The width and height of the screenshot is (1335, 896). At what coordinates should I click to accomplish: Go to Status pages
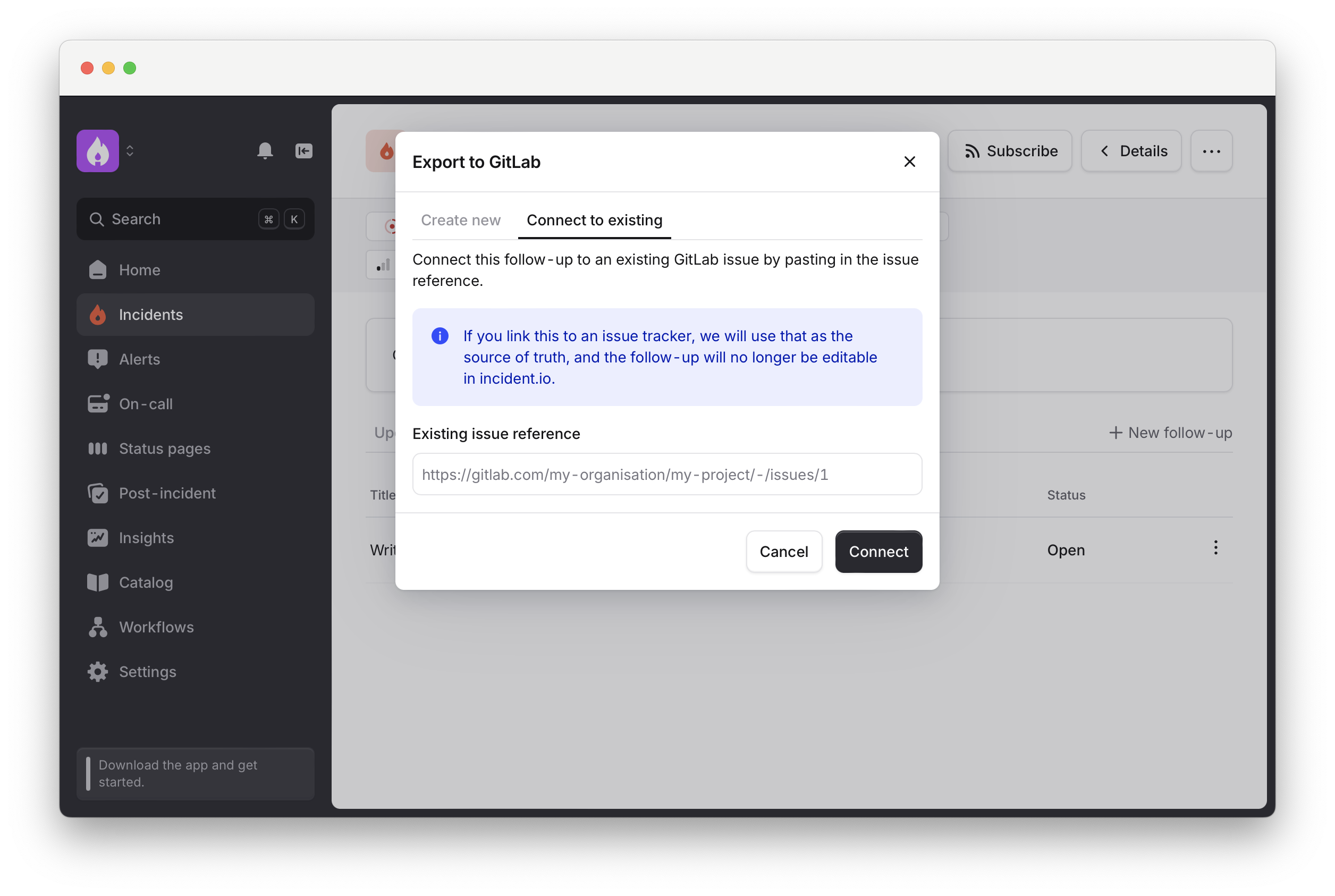(x=164, y=449)
